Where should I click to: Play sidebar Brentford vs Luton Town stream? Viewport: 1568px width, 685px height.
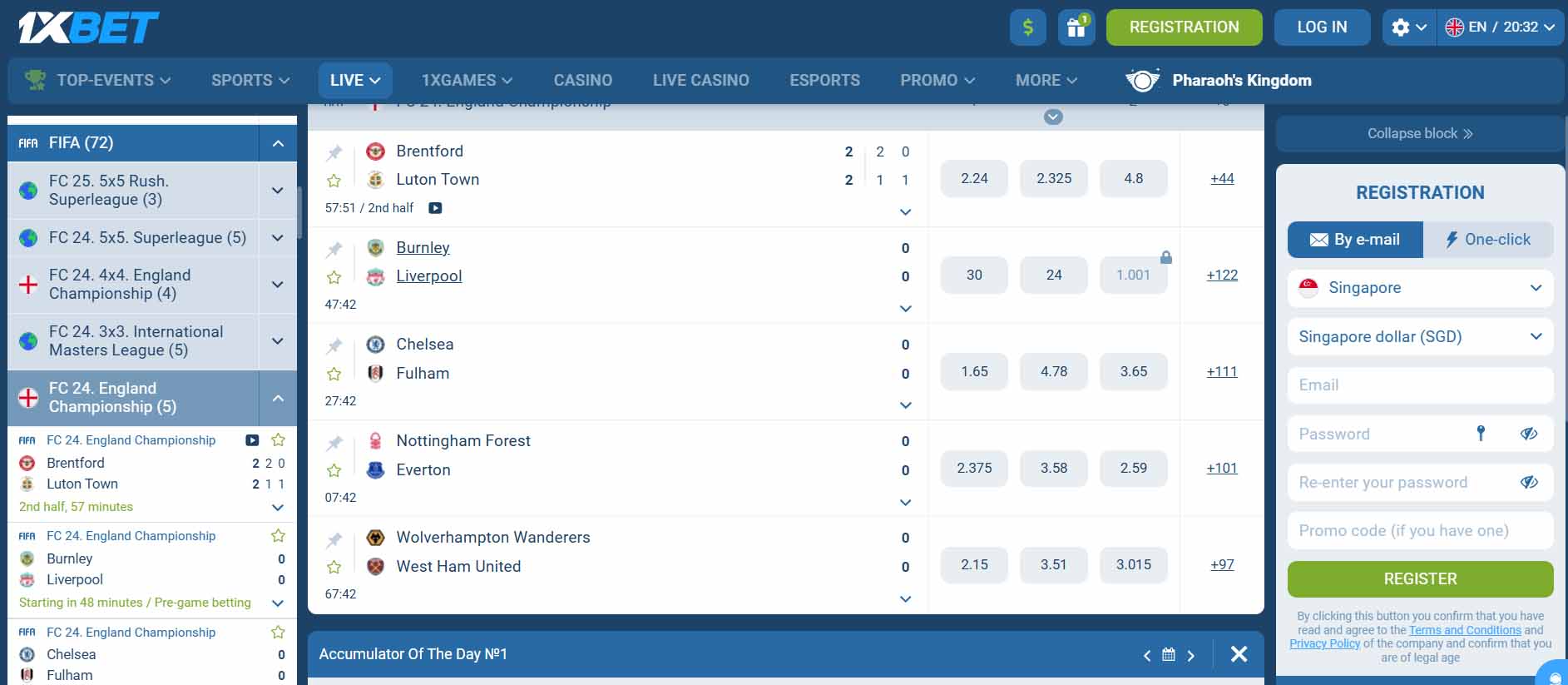click(252, 440)
